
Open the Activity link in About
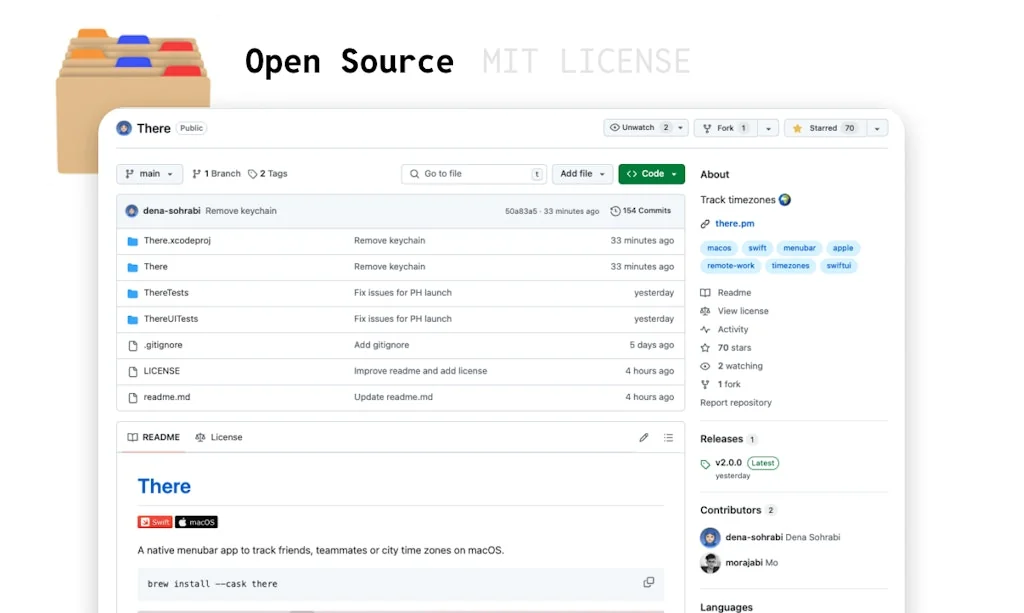(732, 329)
